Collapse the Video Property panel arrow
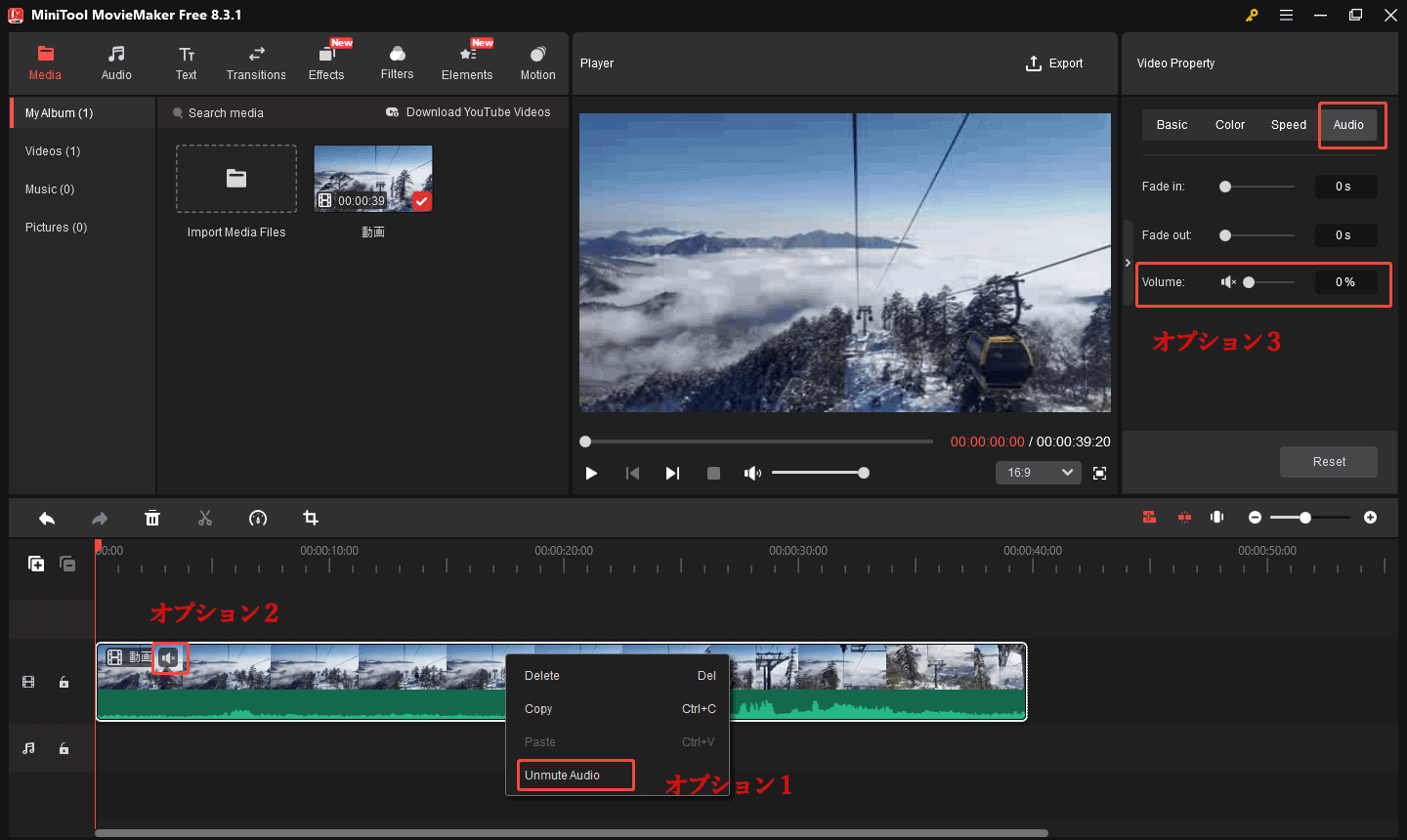Screen dimensions: 1407x840 click(x=1128, y=263)
